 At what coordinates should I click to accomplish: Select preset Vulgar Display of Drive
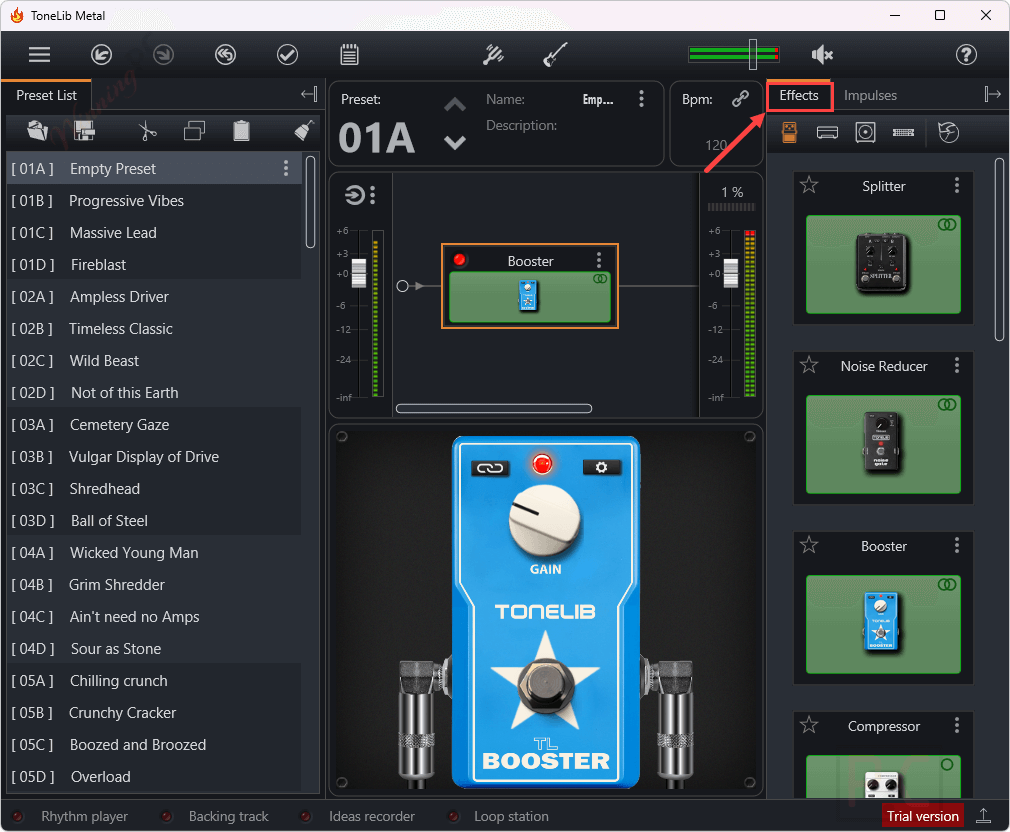point(154,457)
